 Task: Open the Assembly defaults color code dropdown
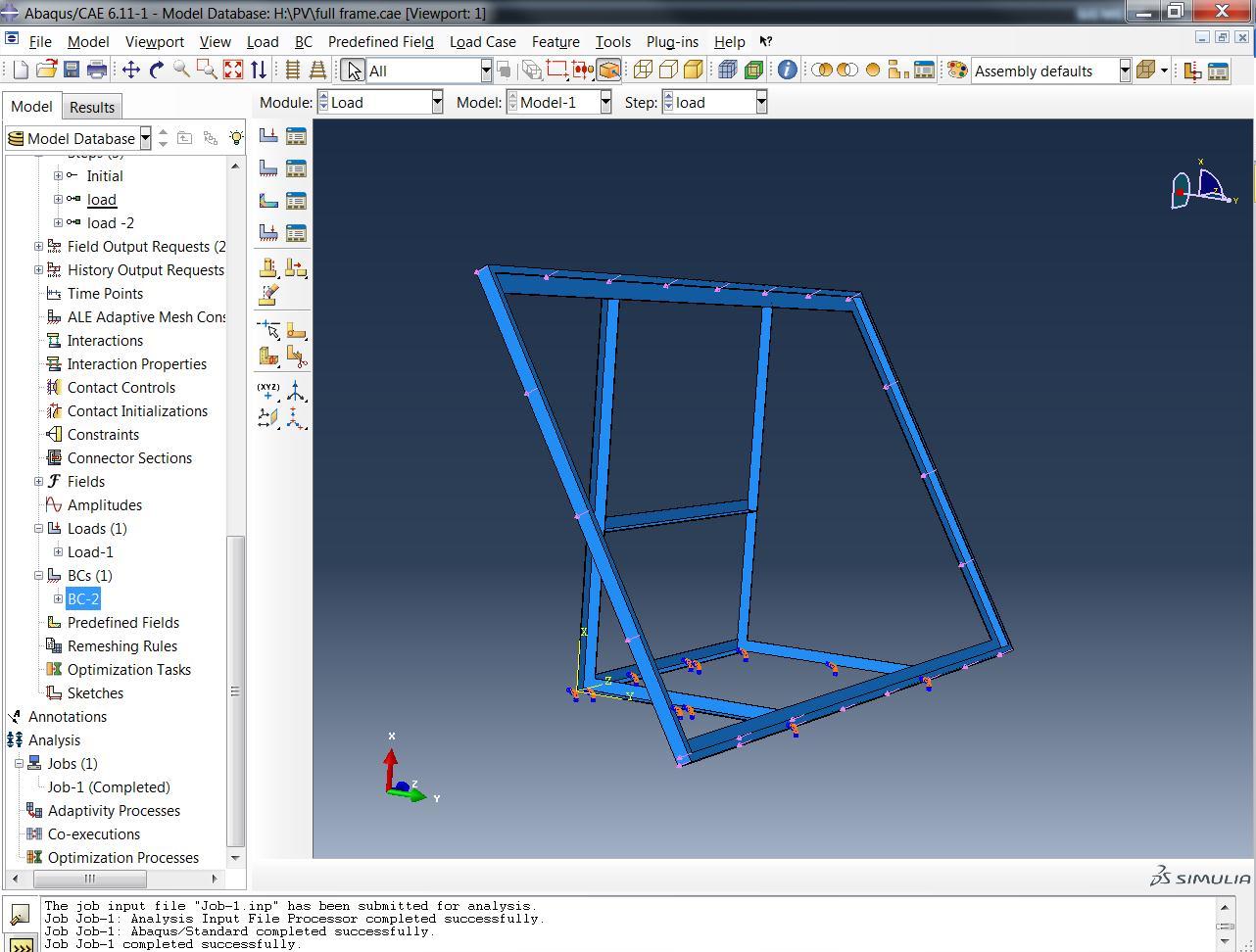click(x=1125, y=71)
